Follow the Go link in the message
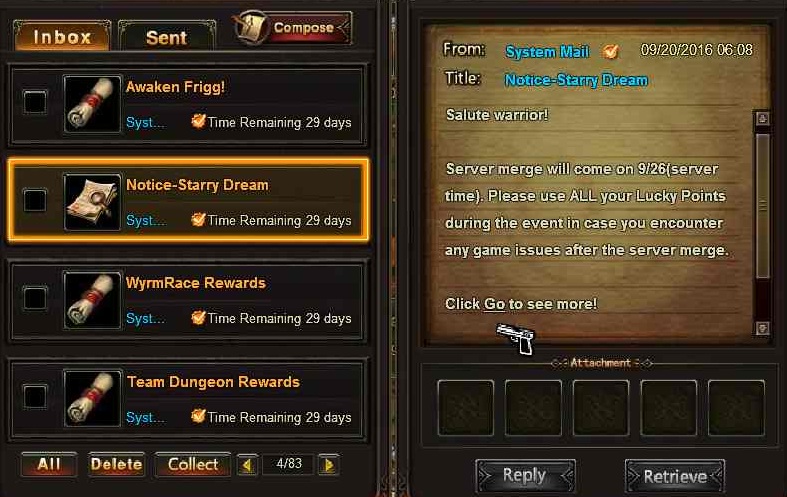Viewport: 787px width, 497px height. pyautogui.click(x=494, y=304)
